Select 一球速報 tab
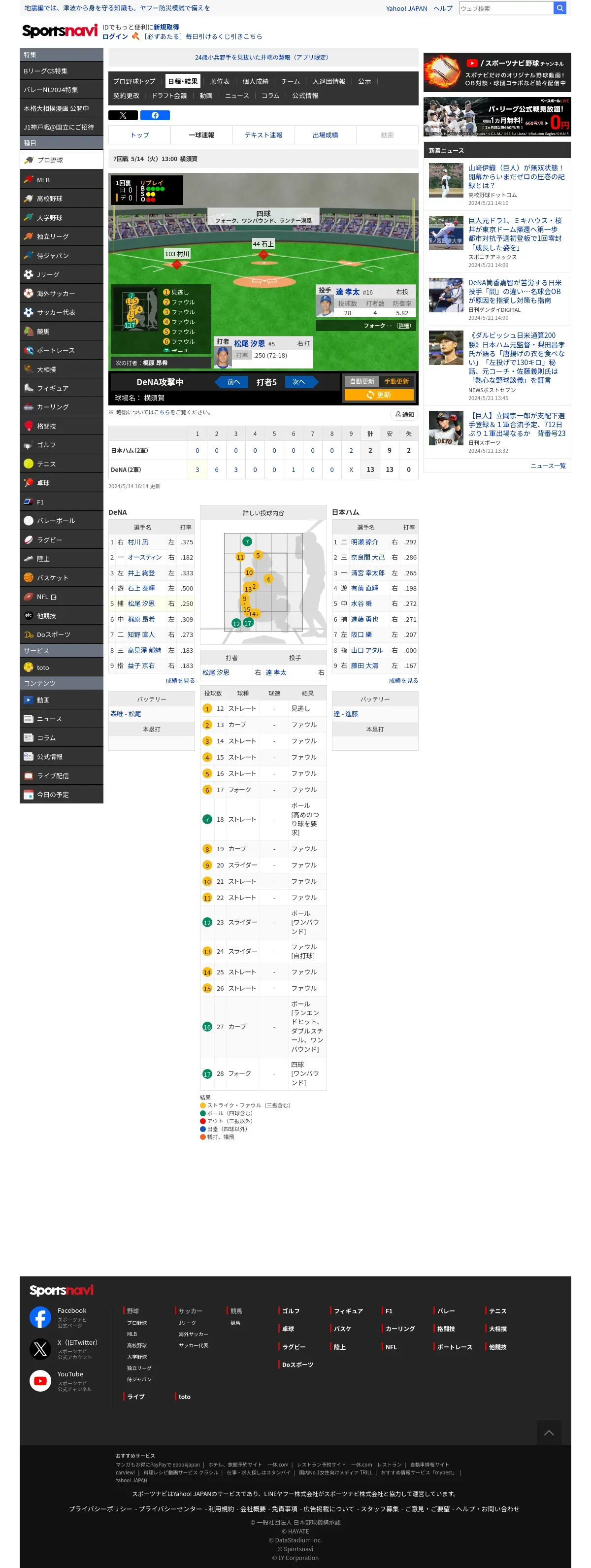The width and height of the screenshot is (591, 1568). tap(201, 134)
